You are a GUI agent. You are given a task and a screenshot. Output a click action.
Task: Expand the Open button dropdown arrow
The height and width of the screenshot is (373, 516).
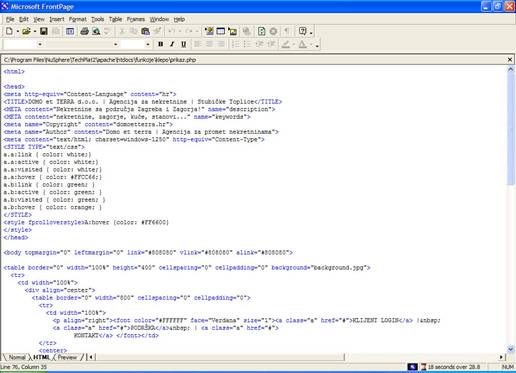point(34,32)
